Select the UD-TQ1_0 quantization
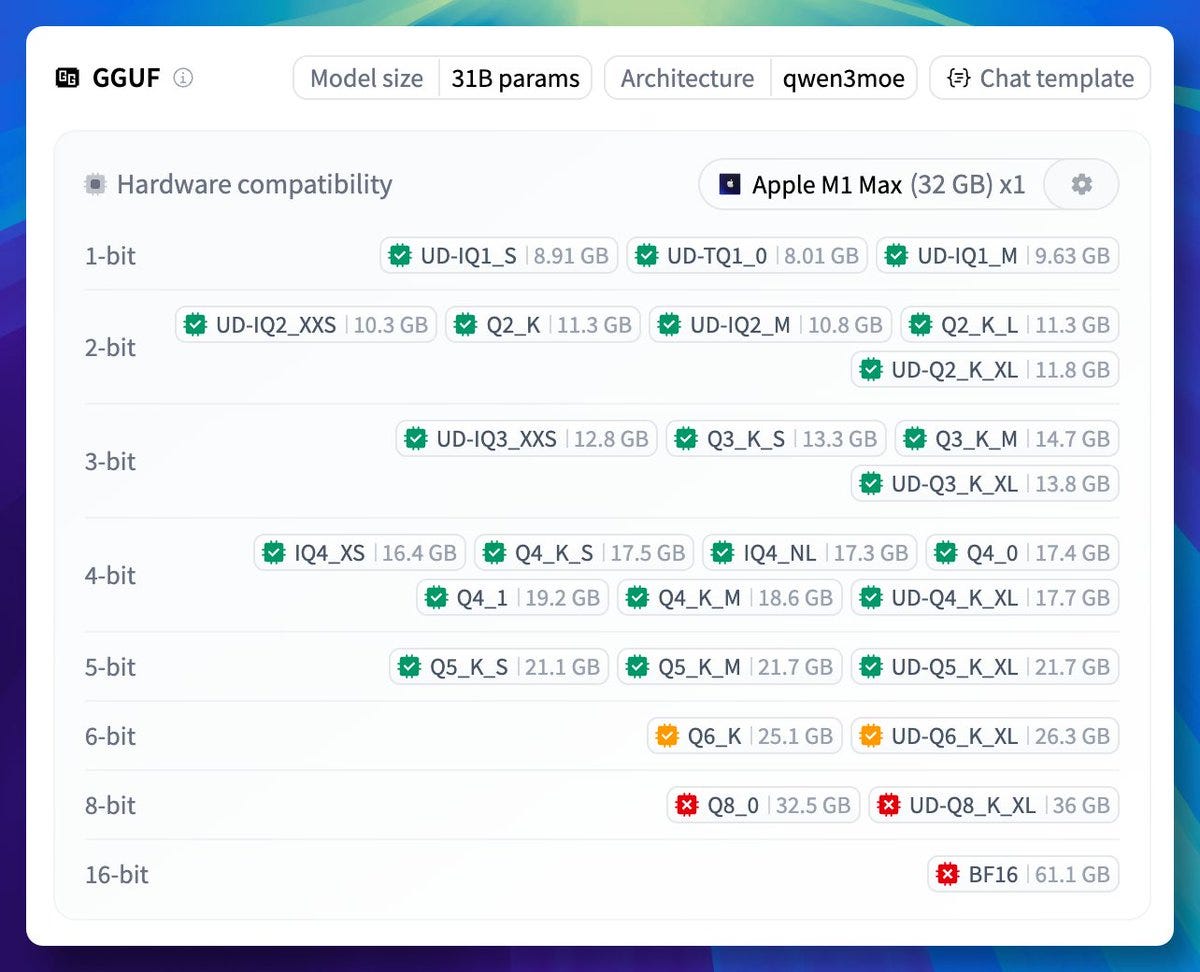 (x=748, y=255)
